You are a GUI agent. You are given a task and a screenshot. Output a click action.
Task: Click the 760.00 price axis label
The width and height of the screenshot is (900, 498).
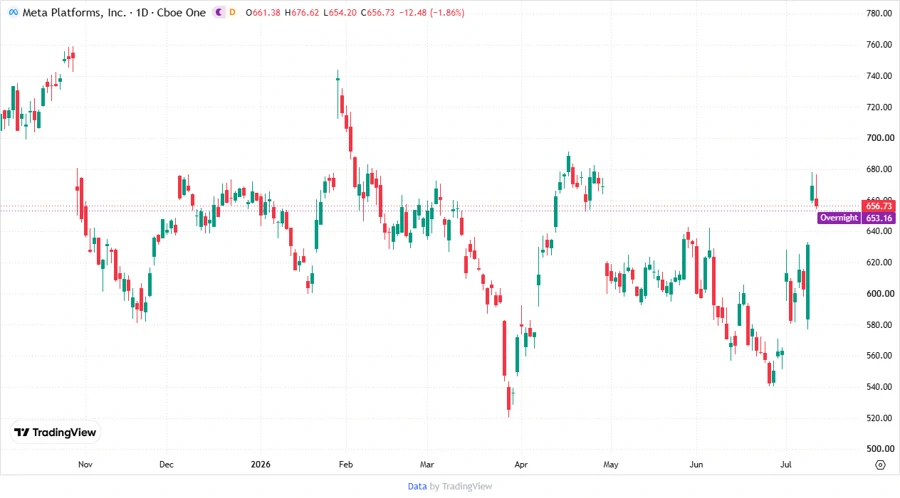[879, 44]
